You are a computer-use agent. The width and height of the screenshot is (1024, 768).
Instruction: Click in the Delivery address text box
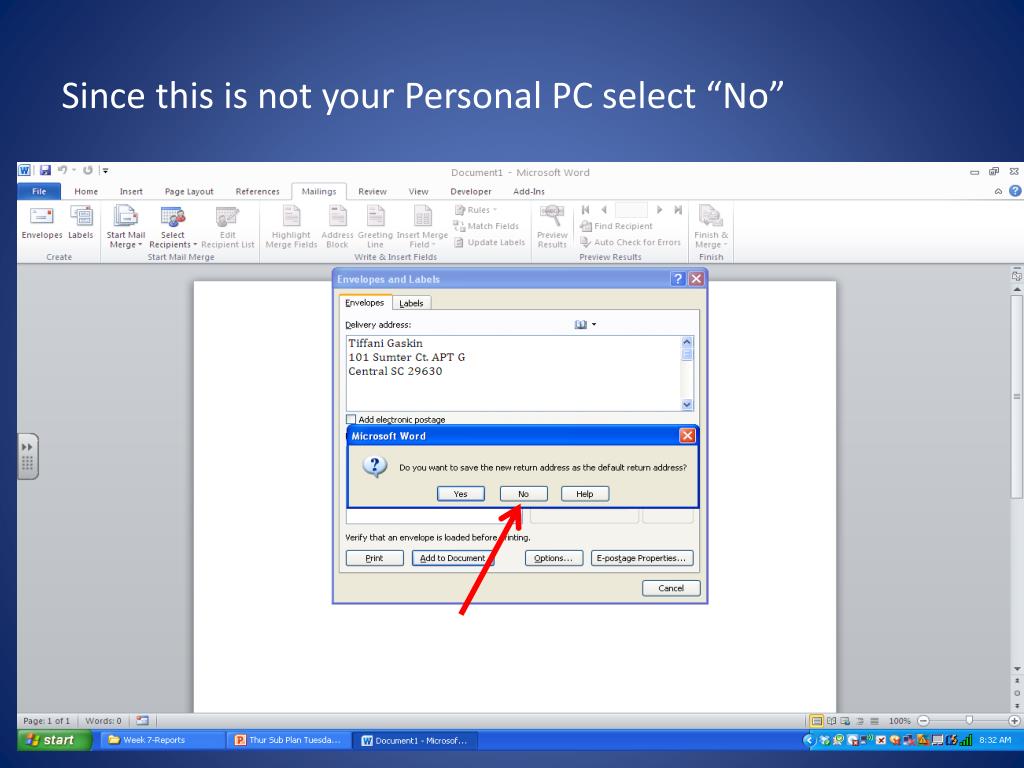tap(513, 373)
